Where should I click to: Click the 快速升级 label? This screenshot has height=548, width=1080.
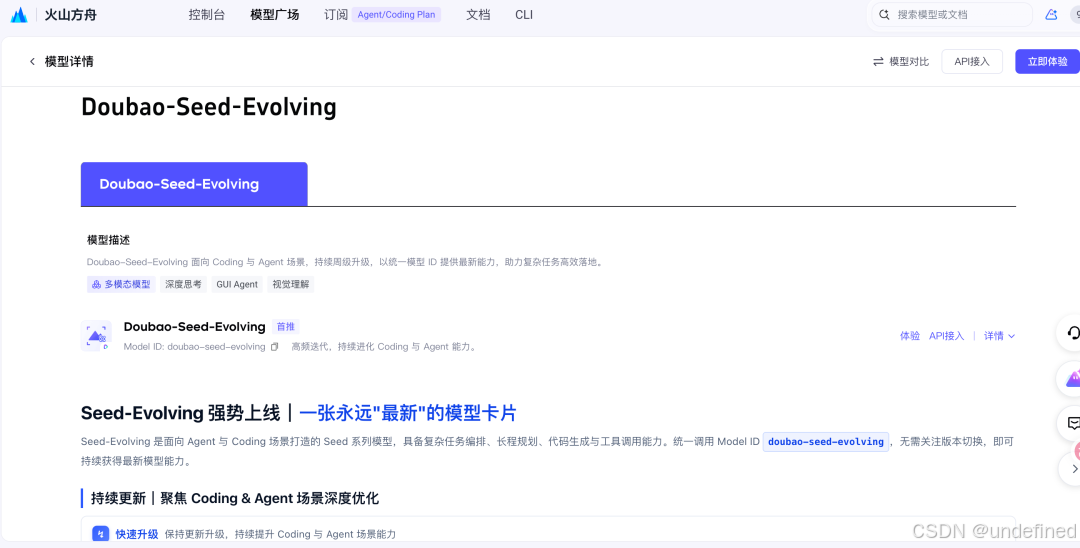click(x=137, y=534)
